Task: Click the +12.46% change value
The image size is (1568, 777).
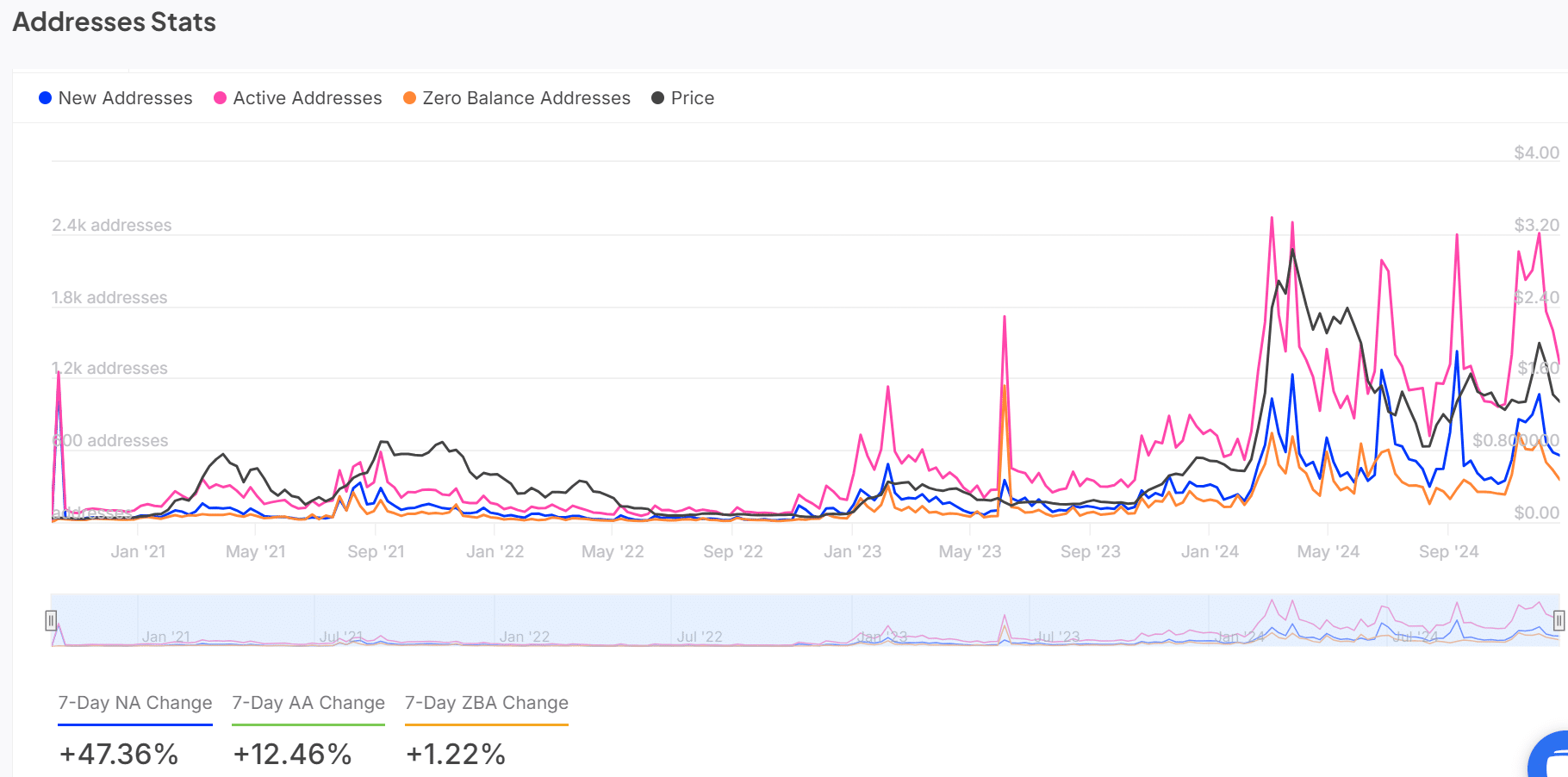Action: 293,755
